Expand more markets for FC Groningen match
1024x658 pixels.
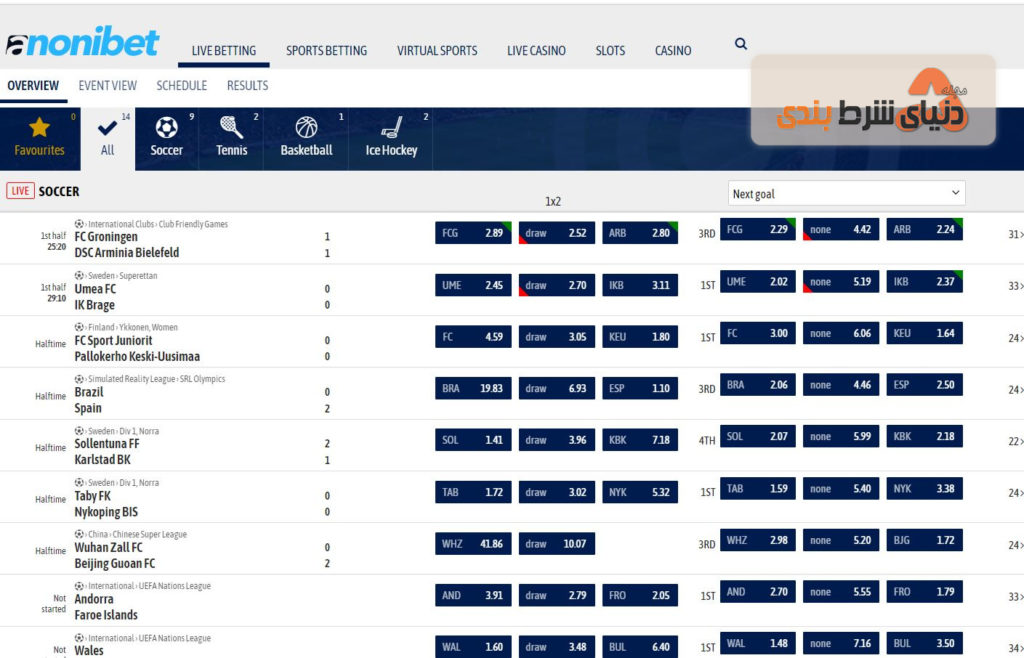click(1016, 234)
